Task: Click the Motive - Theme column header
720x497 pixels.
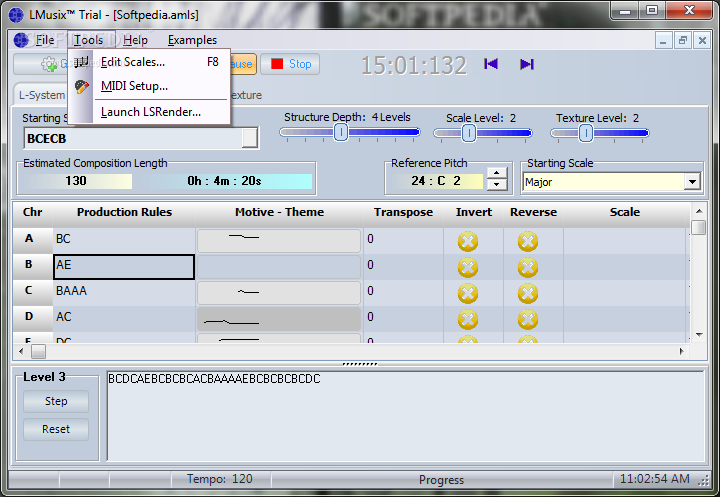Action: (x=279, y=212)
